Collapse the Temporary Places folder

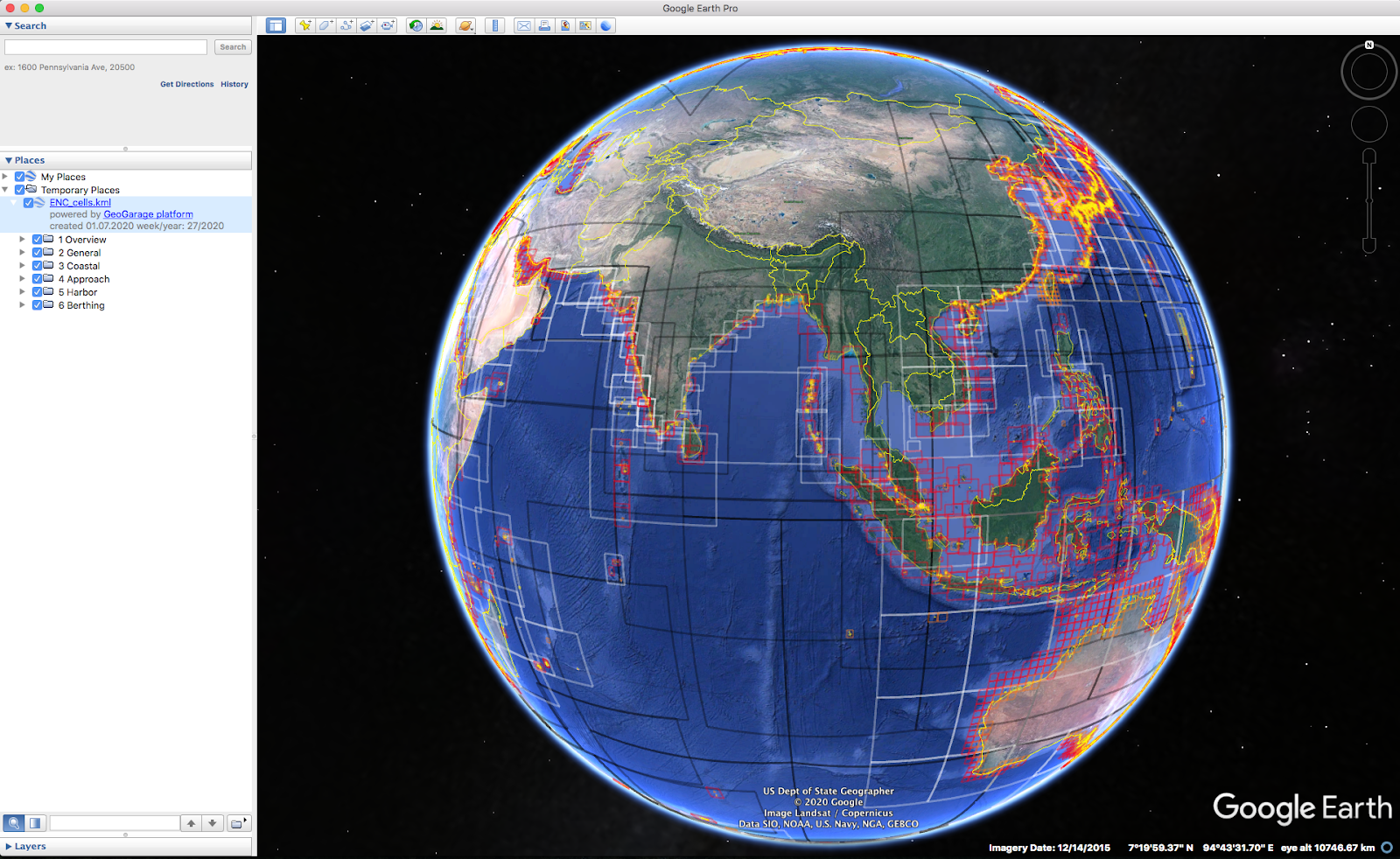point(7,190)
